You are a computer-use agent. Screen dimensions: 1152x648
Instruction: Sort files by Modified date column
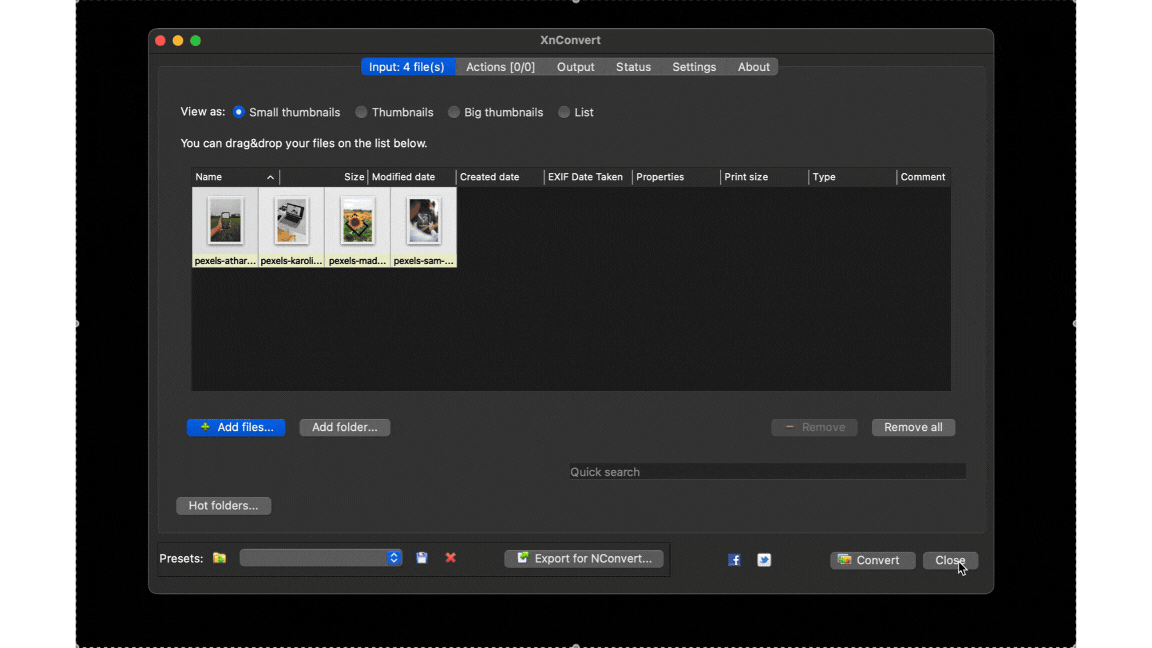coord(410,177)
